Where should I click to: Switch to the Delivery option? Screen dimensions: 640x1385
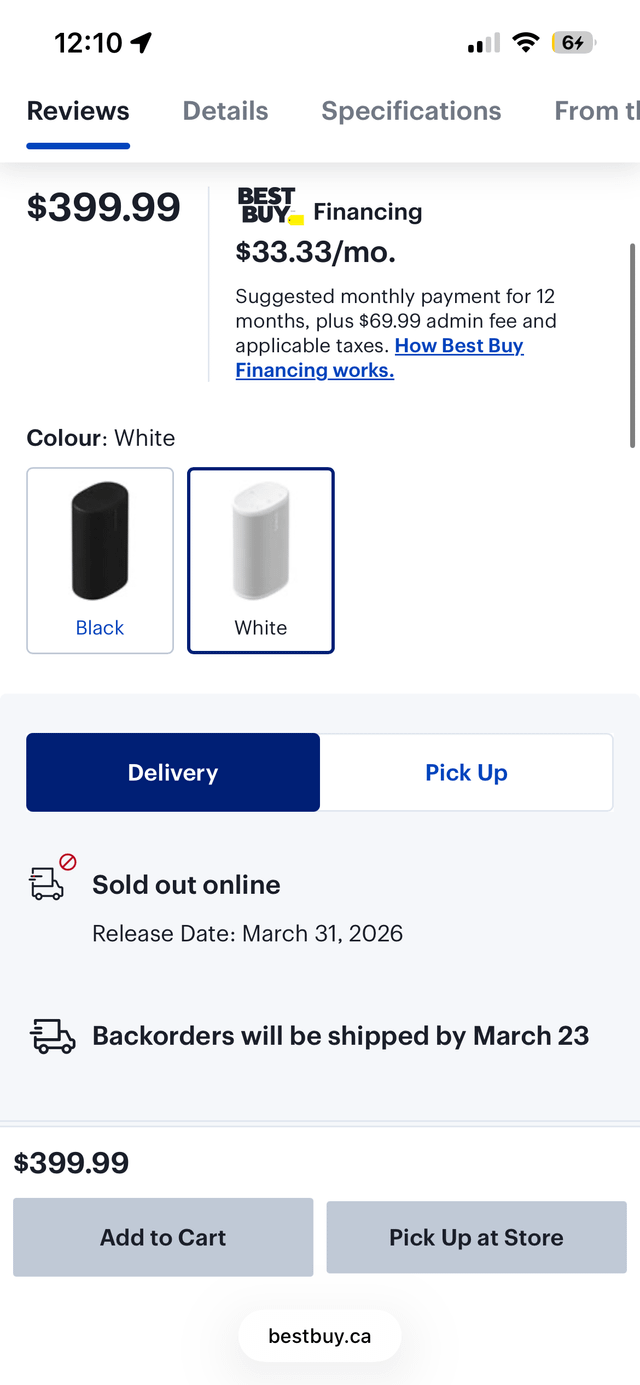point(173,773)
